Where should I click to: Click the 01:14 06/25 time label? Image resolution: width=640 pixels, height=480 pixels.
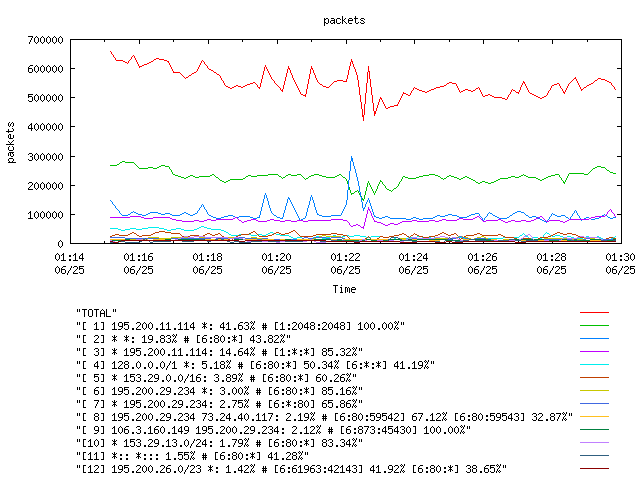69,264
